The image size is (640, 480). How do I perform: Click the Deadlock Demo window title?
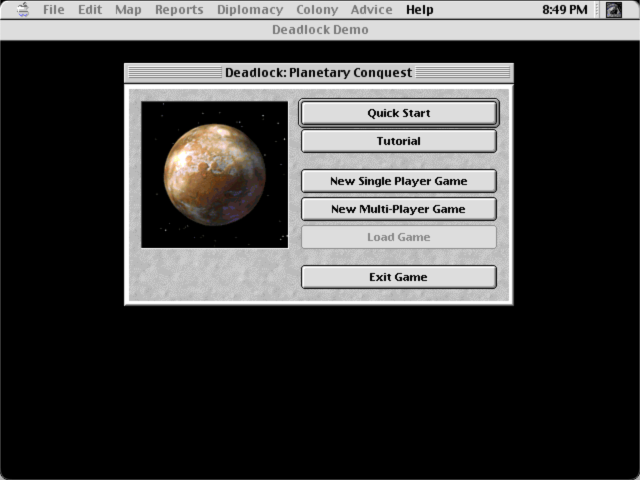[x=320, y=30]
